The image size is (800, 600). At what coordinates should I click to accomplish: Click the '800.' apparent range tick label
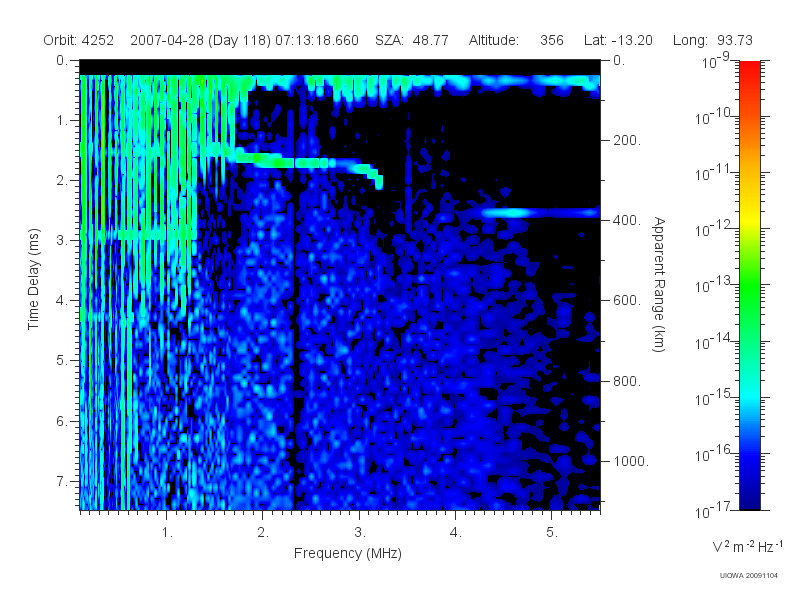click(x=627, y=381)
